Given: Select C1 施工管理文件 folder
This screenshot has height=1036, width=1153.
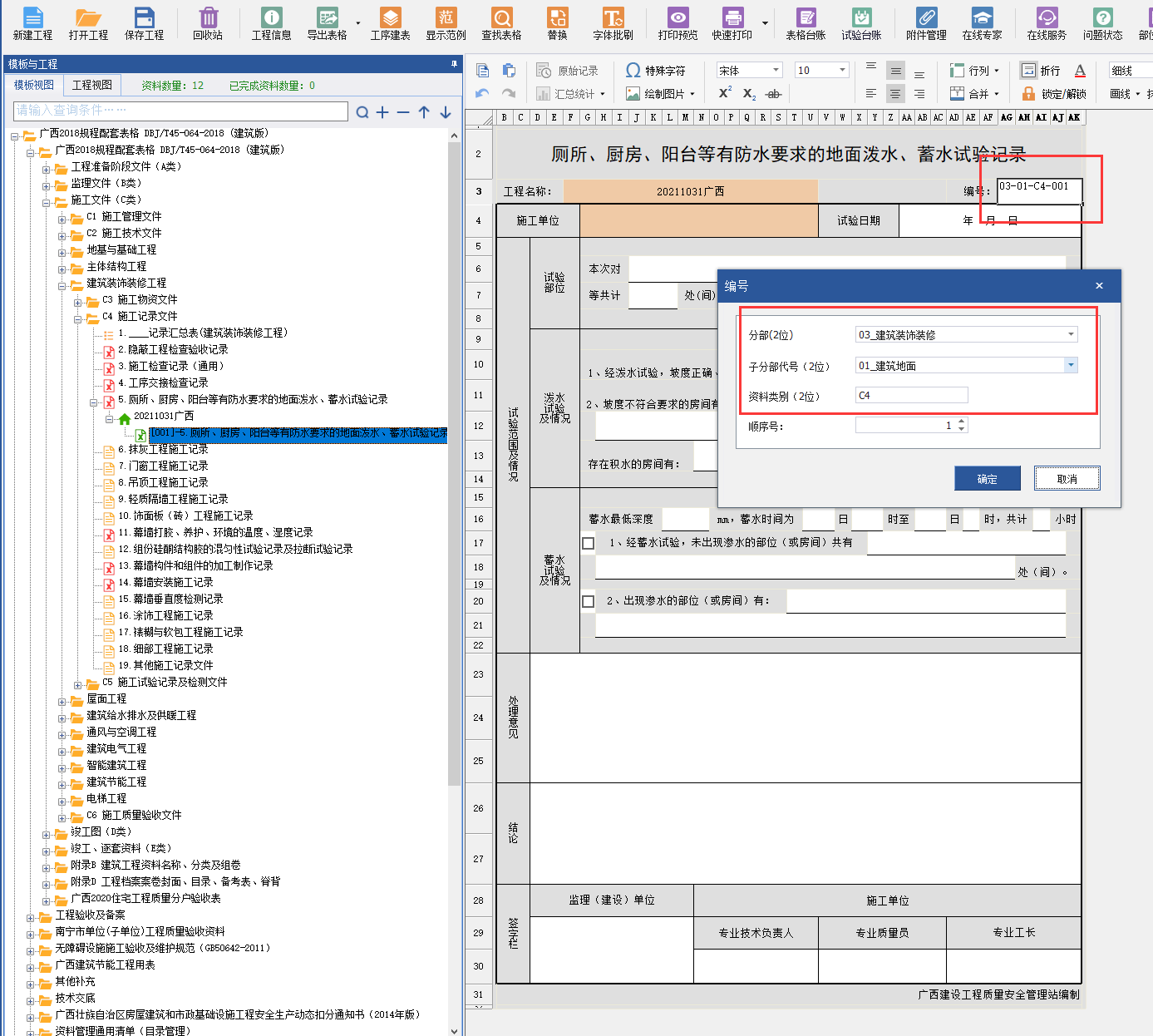Looking at the screenshot, I should [124, 216].
